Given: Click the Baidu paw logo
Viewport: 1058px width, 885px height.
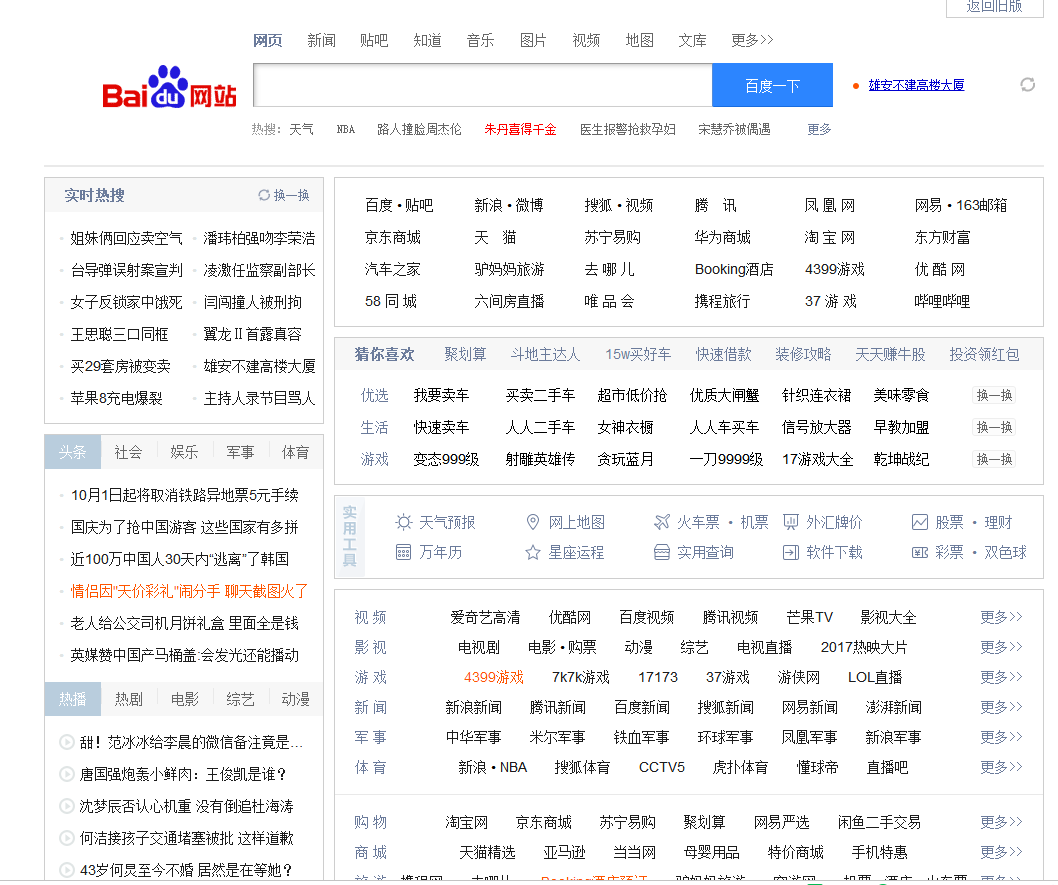Looking at the screenshot, I should pyautogui.click(x=169, y=87).
